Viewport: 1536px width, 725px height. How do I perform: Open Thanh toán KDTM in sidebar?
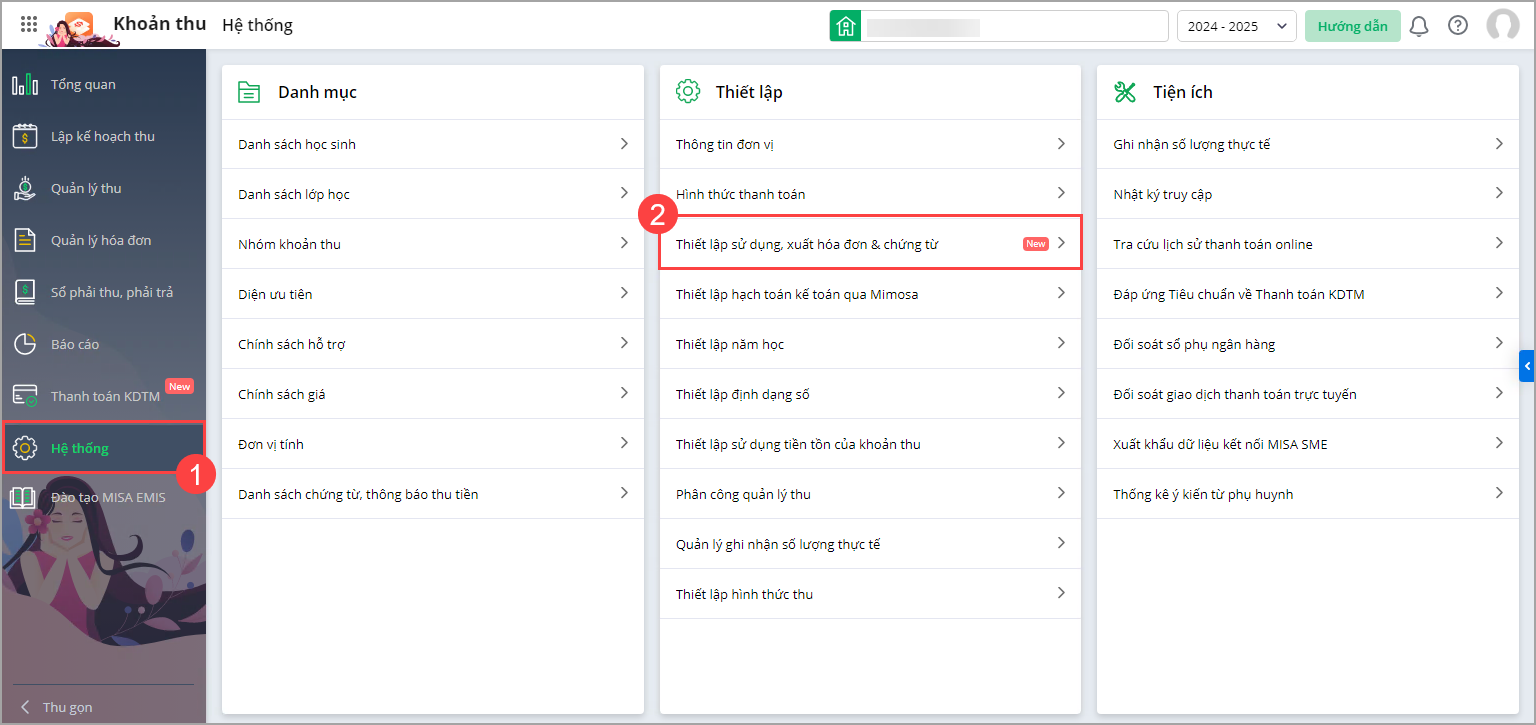click(105, 396)
